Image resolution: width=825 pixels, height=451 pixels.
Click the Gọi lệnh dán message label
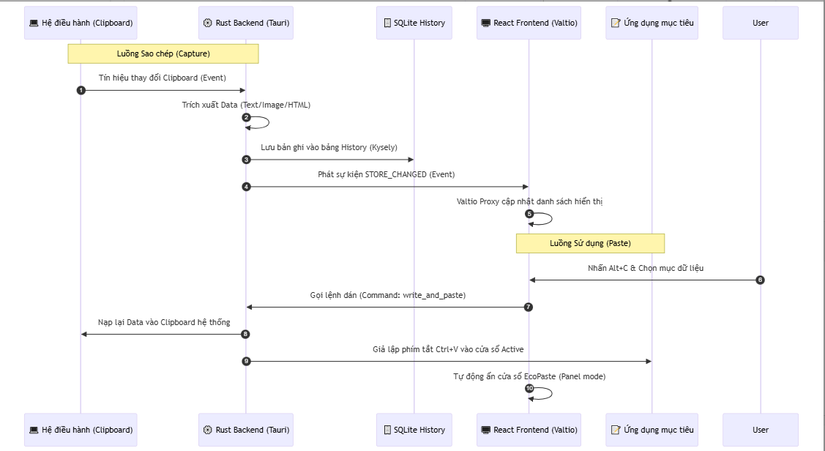(387, 295)
